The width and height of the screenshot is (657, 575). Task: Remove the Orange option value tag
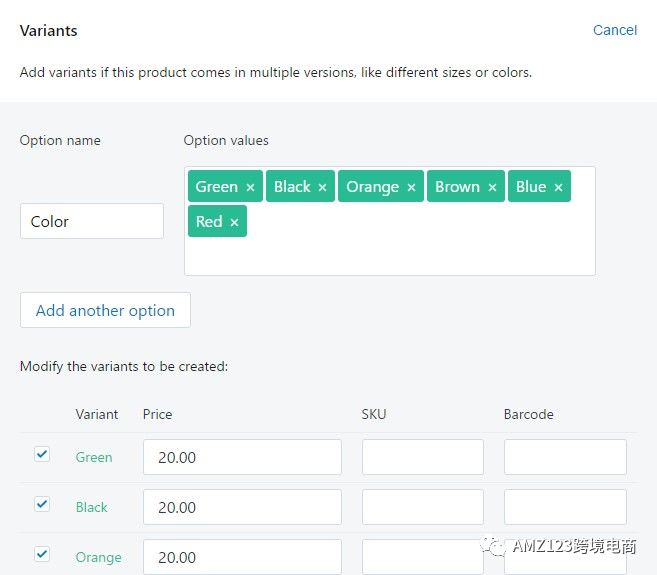click(x=411, y=187)
